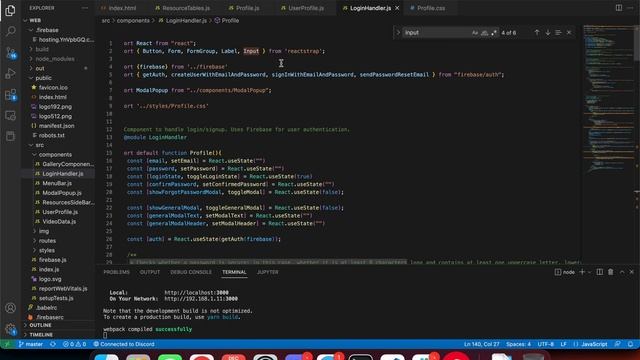Image resolution: width=640 pixels, height=360 pixels.
Task: Go to previous find match
Action: coord(537,32)
